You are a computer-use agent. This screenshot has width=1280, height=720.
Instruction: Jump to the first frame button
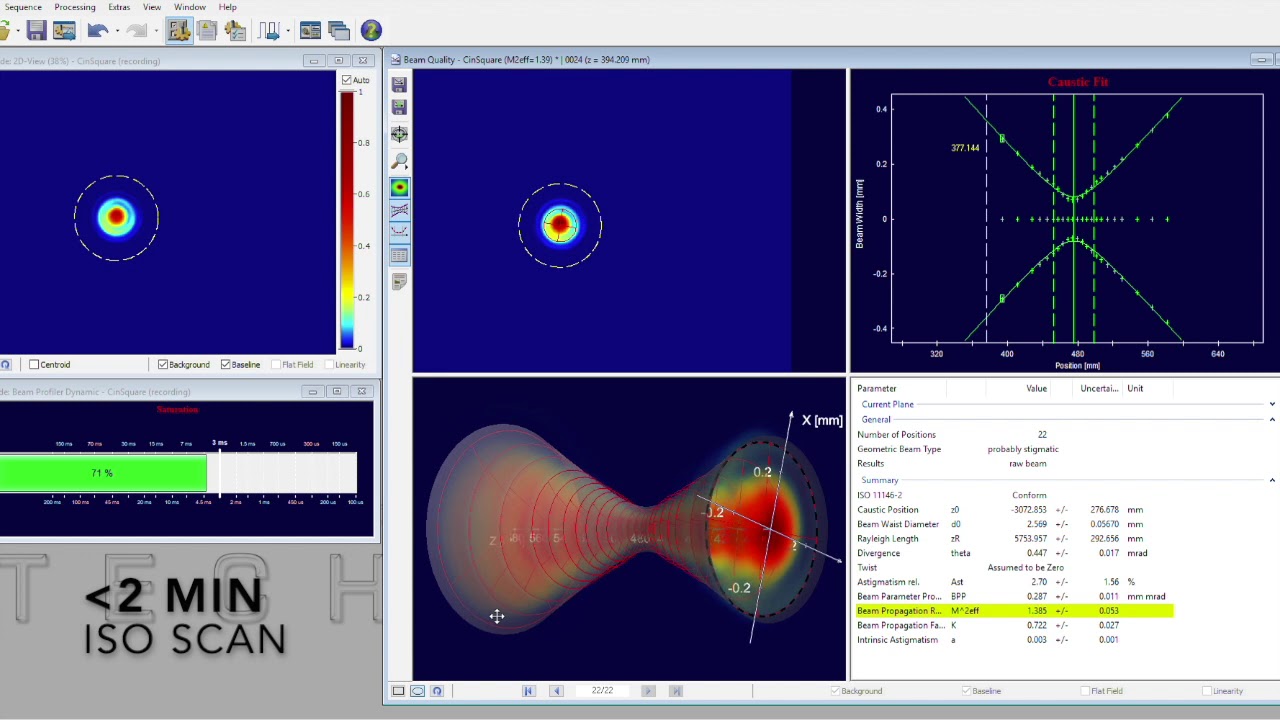pos(528,691)
